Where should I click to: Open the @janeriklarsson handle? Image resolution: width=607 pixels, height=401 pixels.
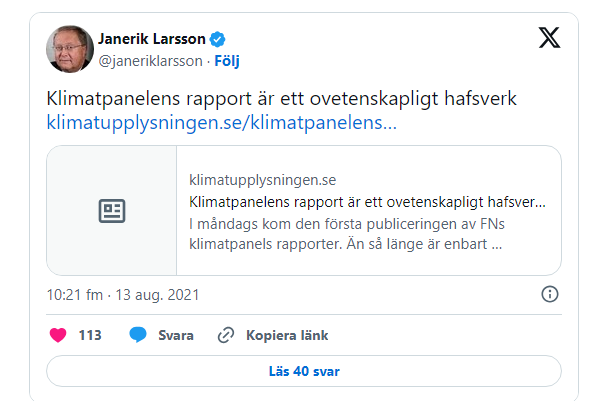(145, 61)
